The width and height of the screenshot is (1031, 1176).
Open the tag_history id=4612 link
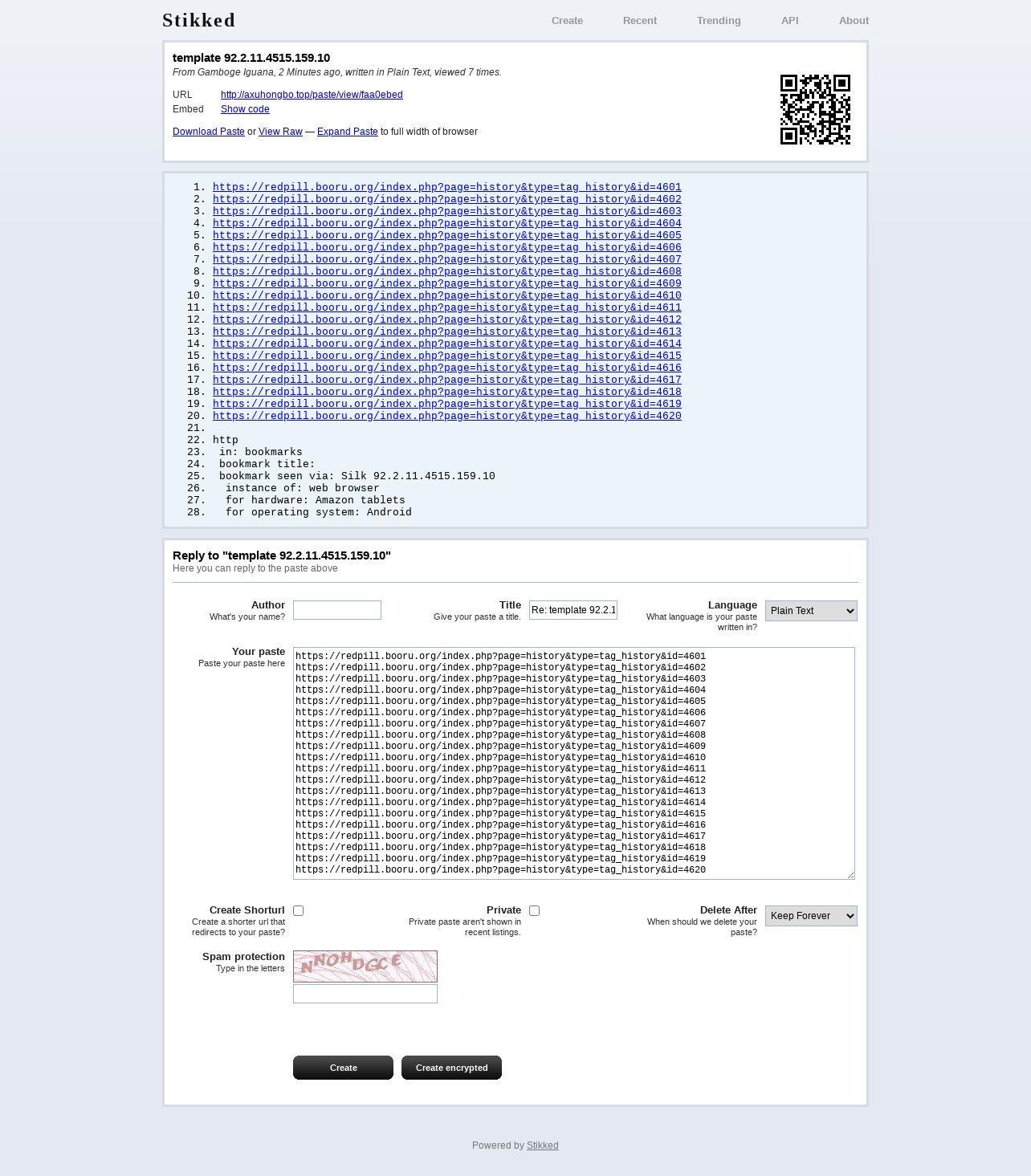click(x=447, y=319)
